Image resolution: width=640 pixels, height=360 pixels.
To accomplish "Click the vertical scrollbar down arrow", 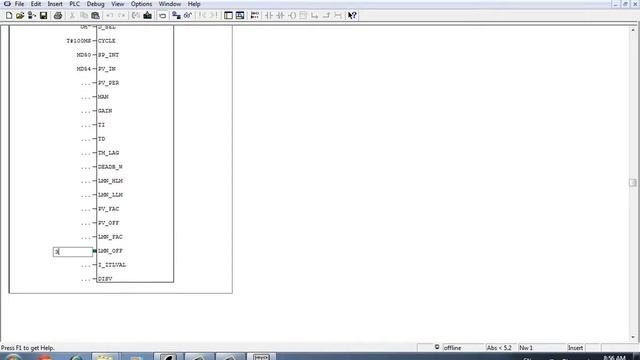I will point(633,338).
